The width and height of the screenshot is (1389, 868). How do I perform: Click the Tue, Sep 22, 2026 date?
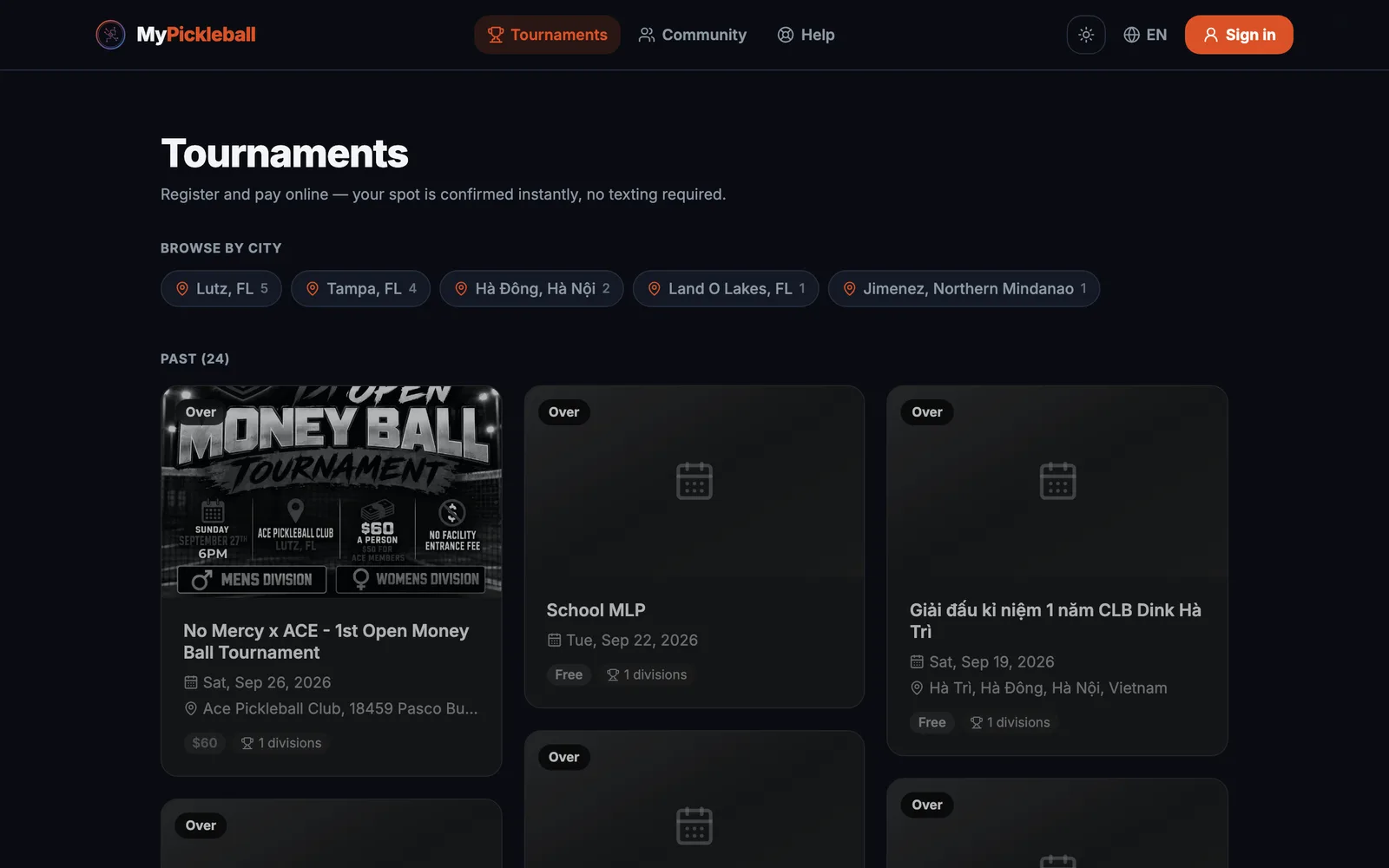coord(632,640)
